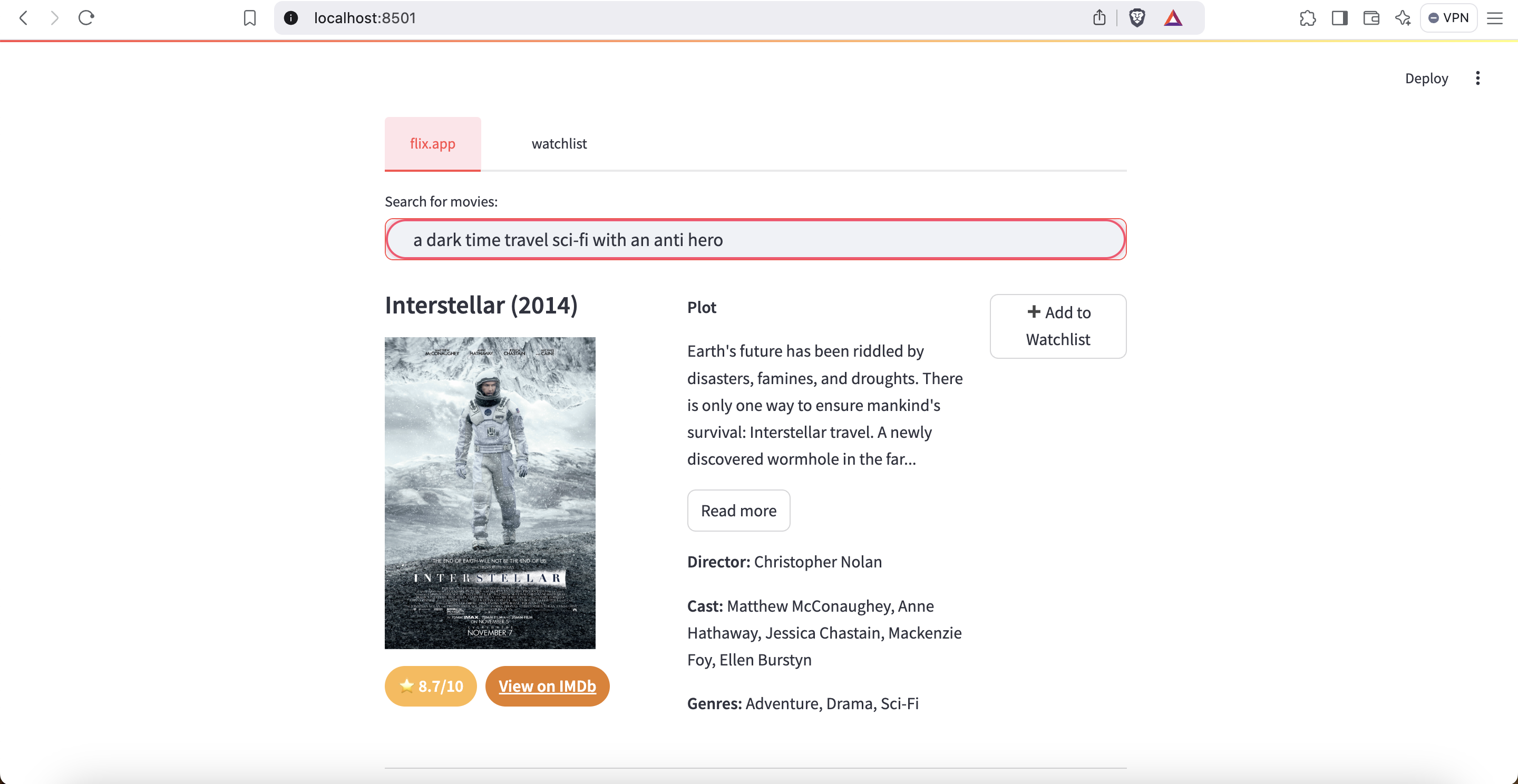1518x784 pixels.
Task: Click the Leo AI sparkle icon
Action: [1403, 18]
